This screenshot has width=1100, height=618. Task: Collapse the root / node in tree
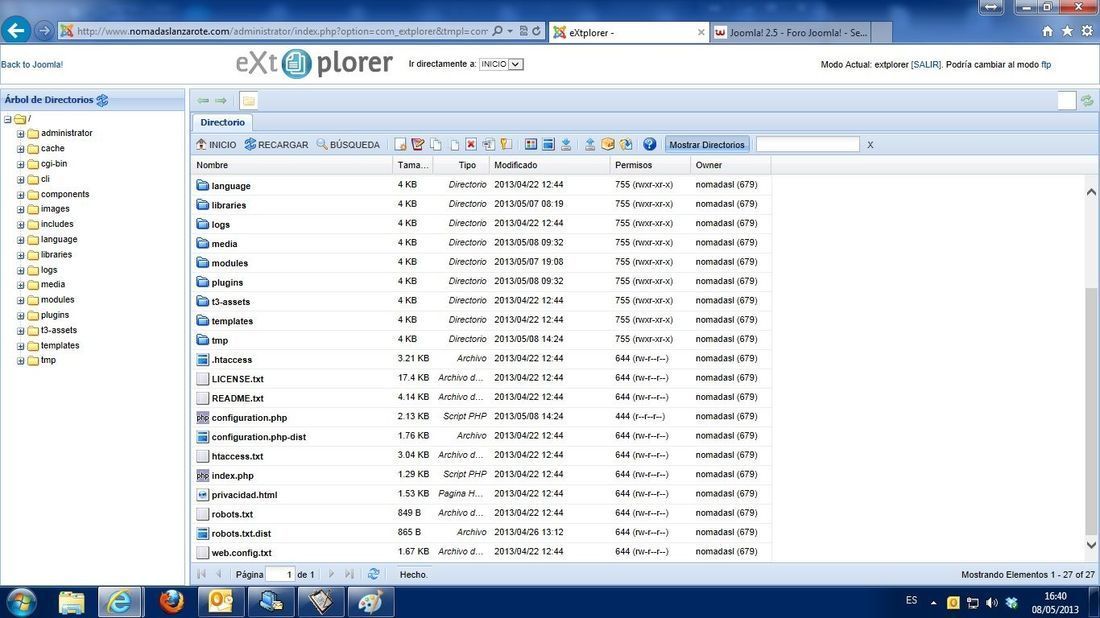pos(8,119)
